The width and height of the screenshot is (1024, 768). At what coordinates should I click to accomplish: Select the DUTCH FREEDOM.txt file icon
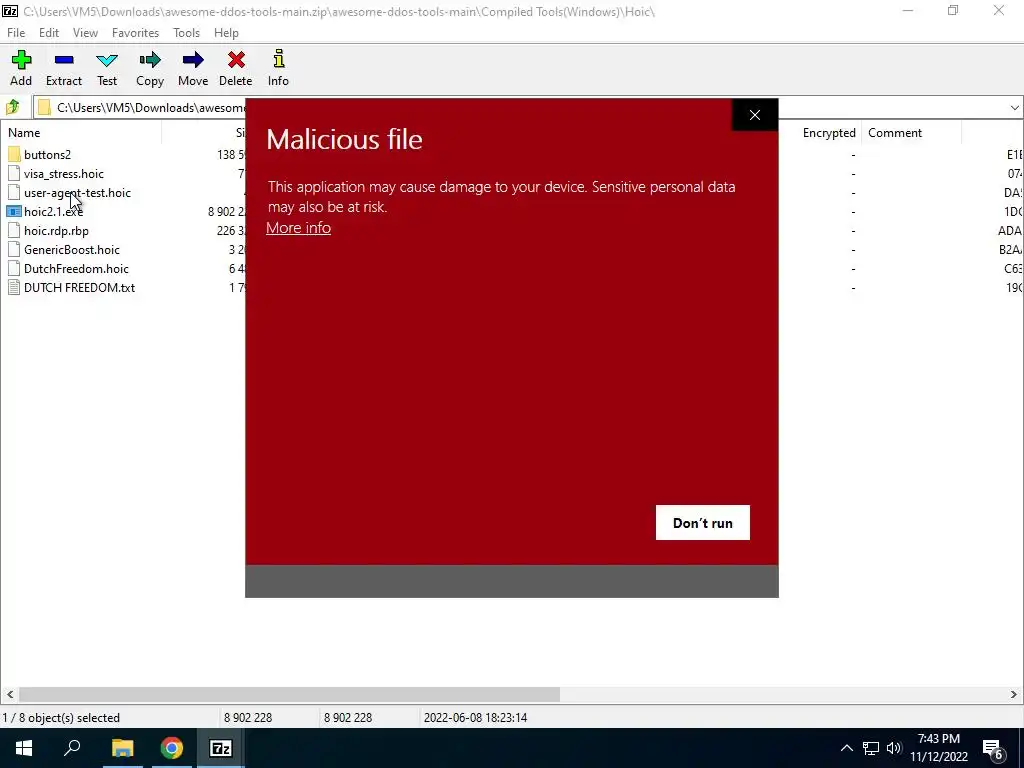[14, 287]
